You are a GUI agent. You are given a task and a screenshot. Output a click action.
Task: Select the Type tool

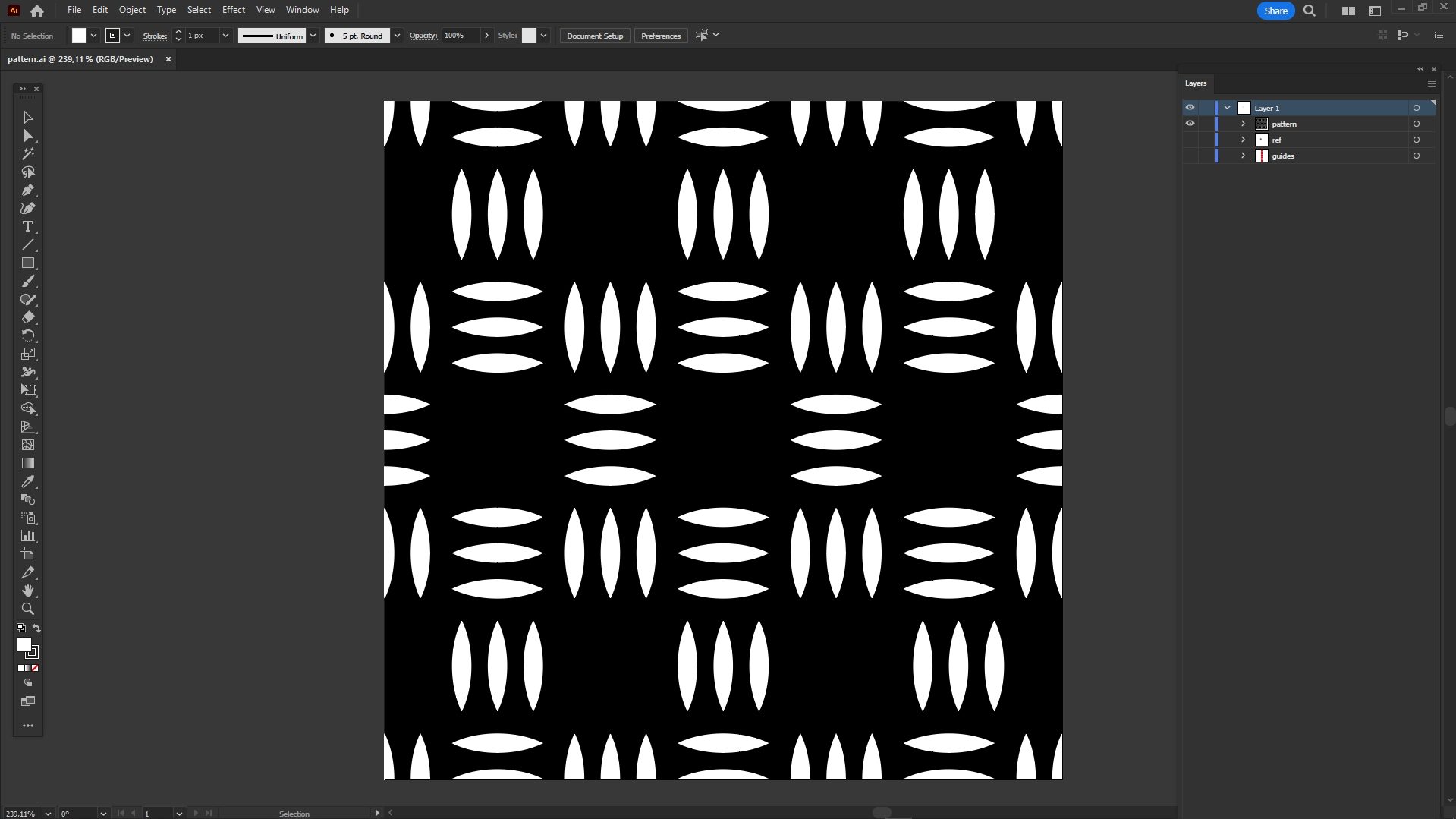point(28,227)
